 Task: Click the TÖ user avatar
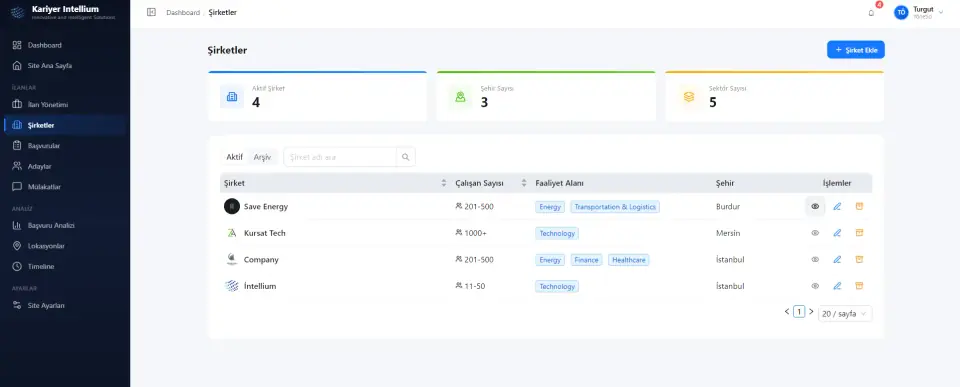(901, 12)
